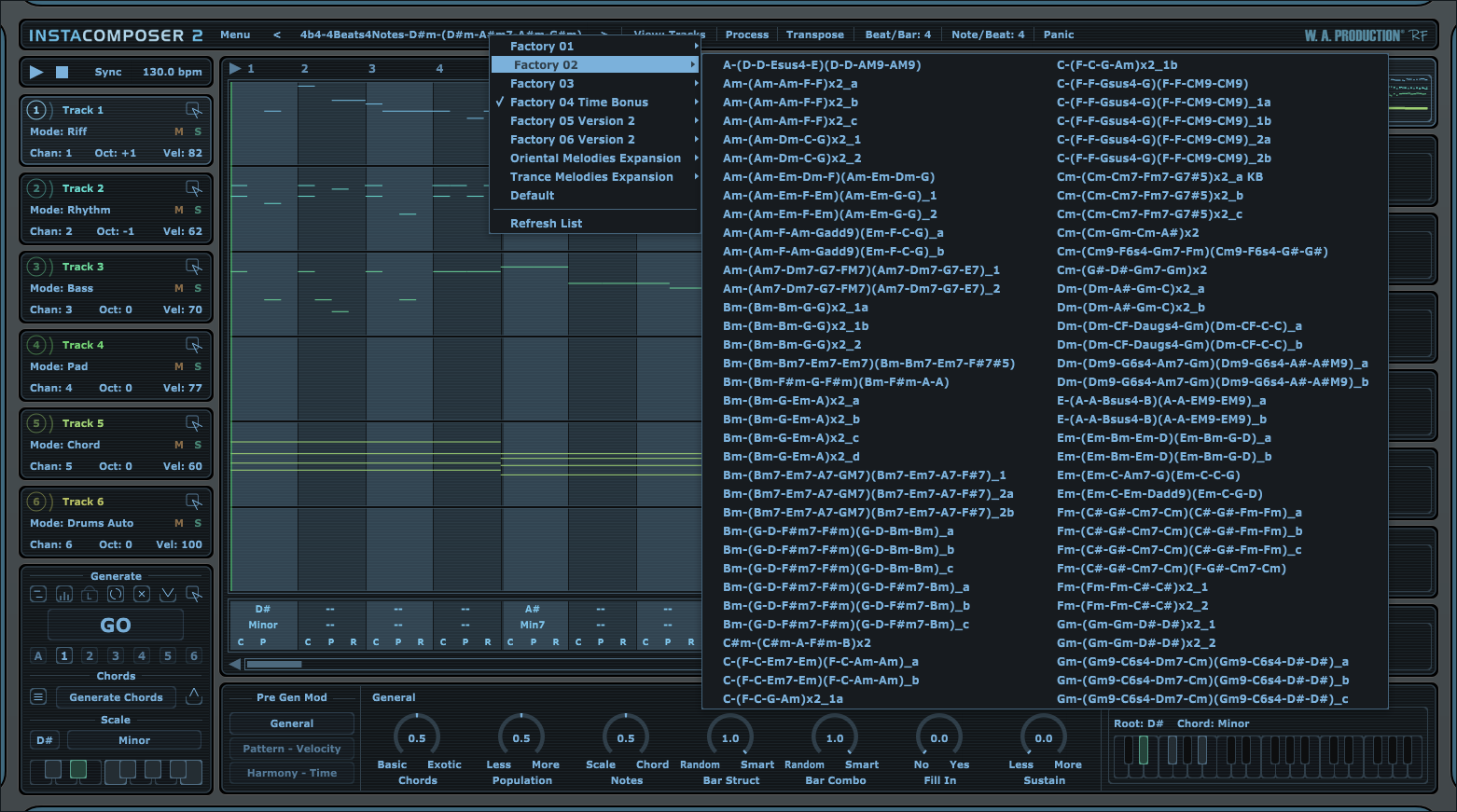Viewport: 1457px width, 812px height.
Task: Open the chords list menu icon
Action: [38, 696]
